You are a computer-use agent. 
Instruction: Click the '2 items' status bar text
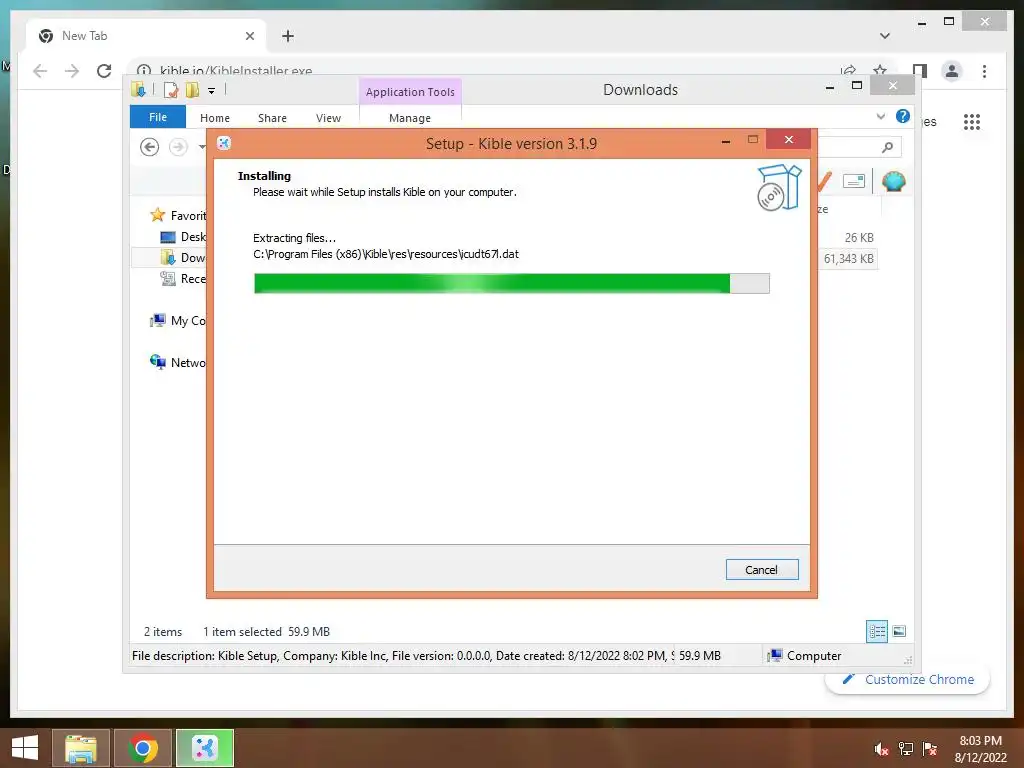point(163,632)
